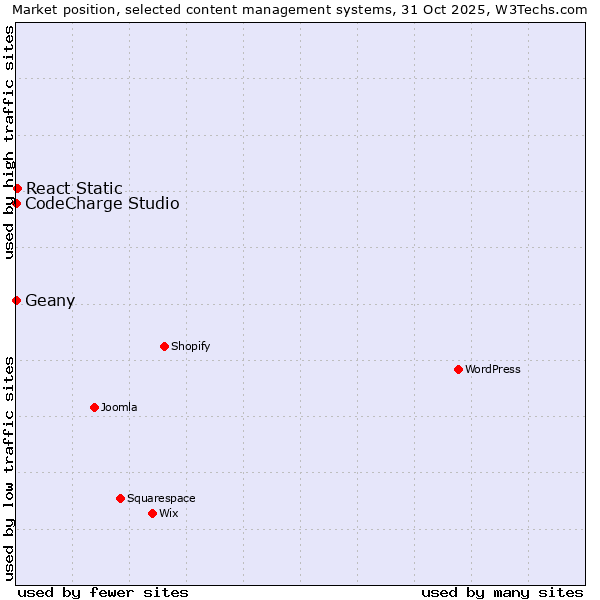Click the WordPress text label

[493, 369]
